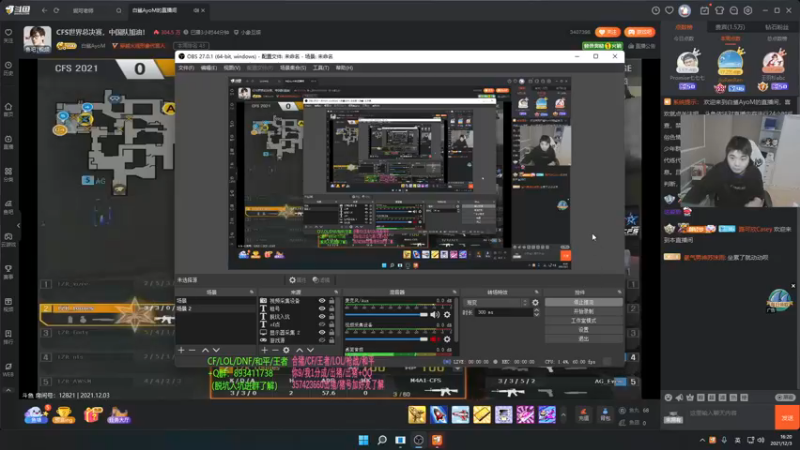The height and width of the screenshot is (450, 800).
Task: Move selected scene up in scenes list
Action: (205, 350)
